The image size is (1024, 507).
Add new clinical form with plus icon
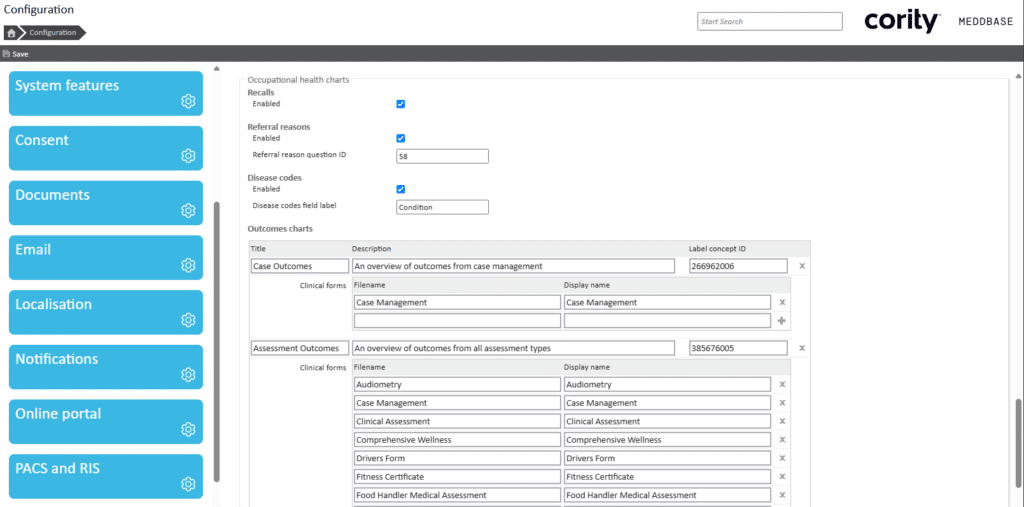pyautogui.click(x=782, y=321)
